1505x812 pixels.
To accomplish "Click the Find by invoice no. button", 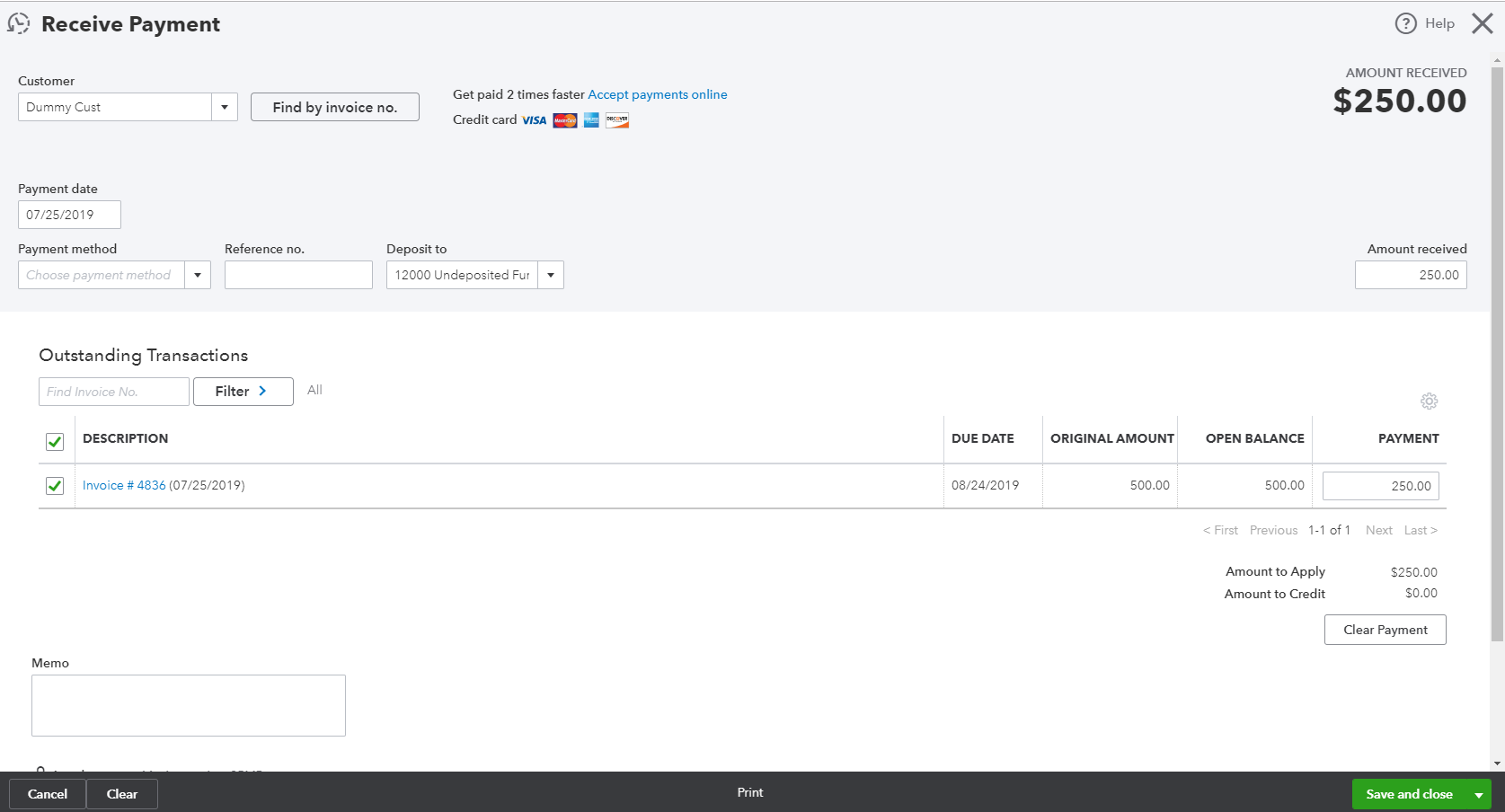I will [334, 106].
